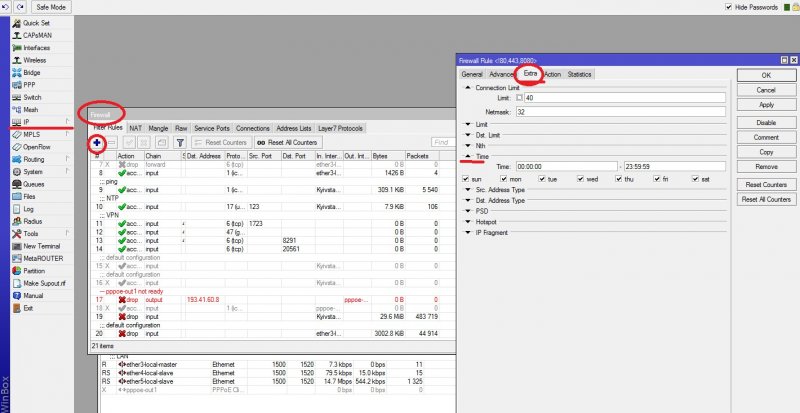Switch to the NAT tab
Screen dimensions: 800x413
(x=134, y=128)
